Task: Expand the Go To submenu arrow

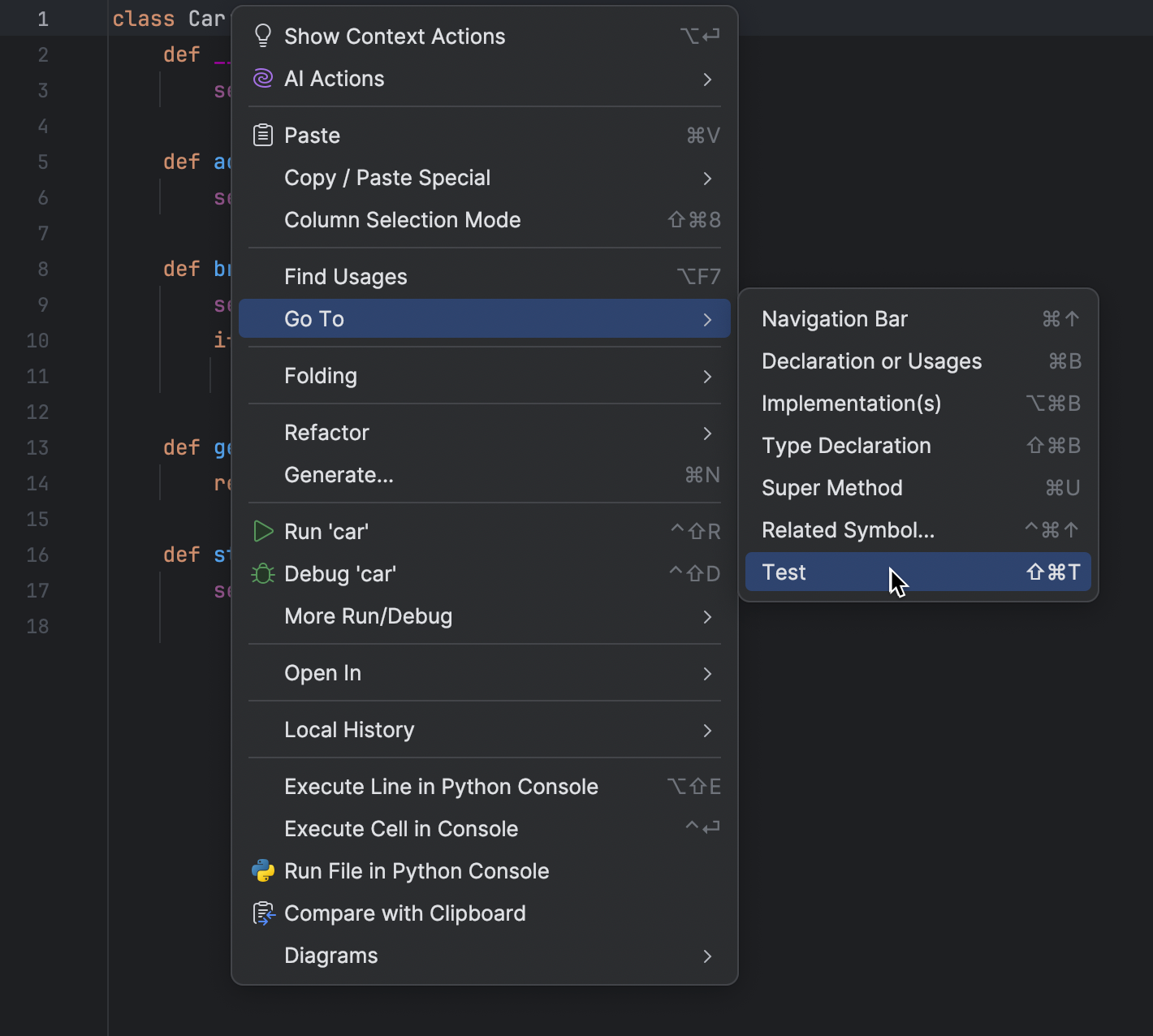Action: click(706, 319)
